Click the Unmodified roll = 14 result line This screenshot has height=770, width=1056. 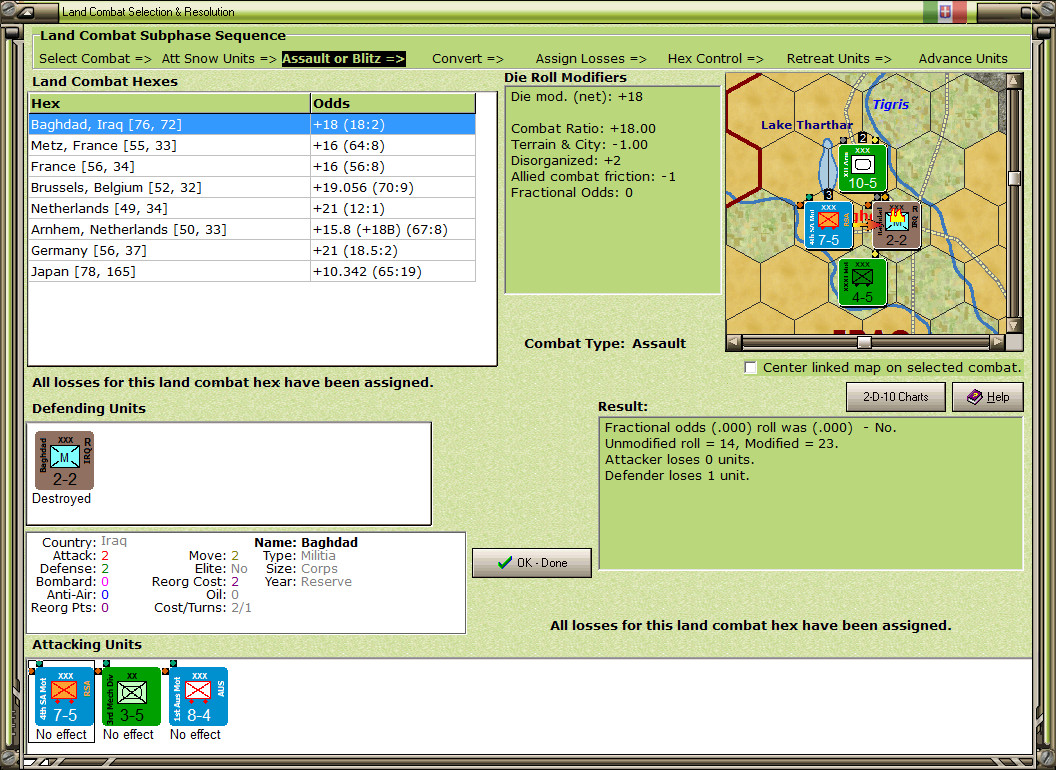pos(721,443)
